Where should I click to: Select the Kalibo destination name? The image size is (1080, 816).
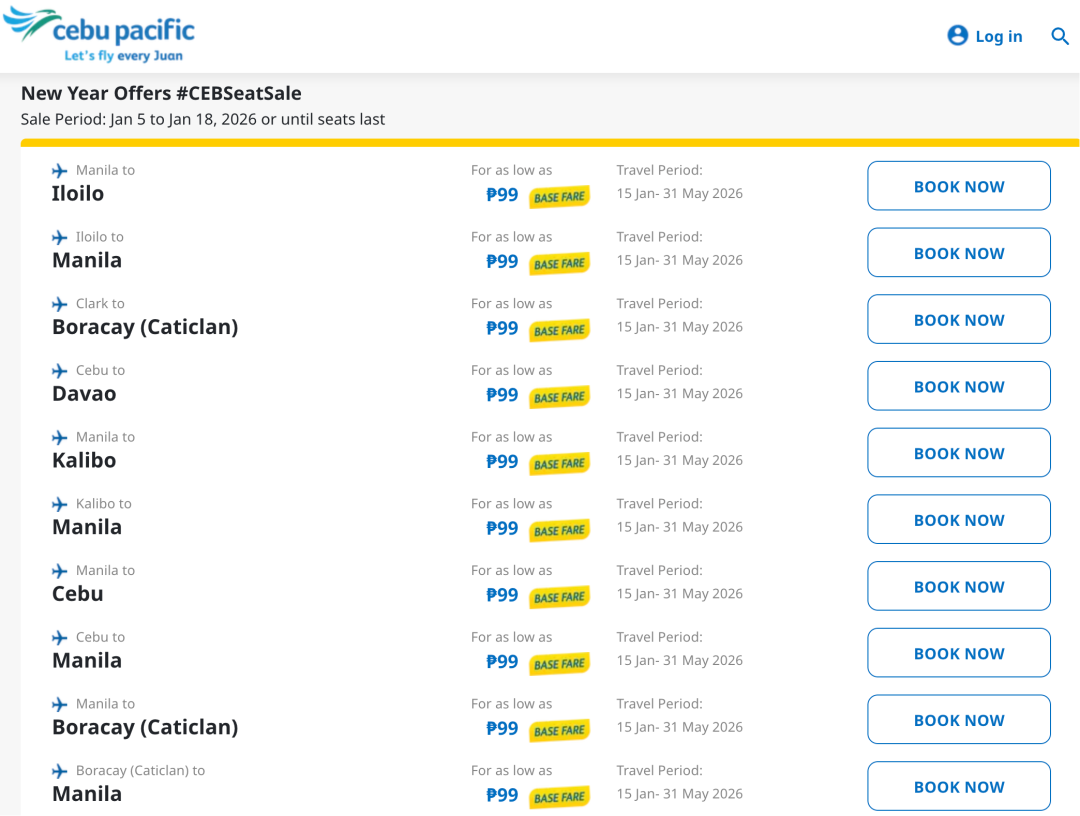(84, 461)
